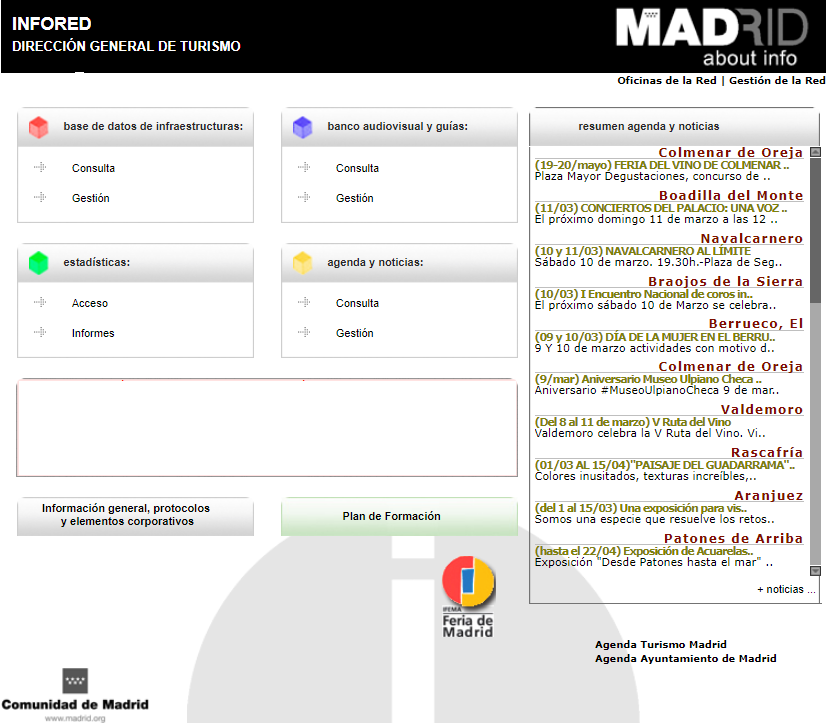Viewport: 840px width, 727px height.
Task: Open the IFEMA Feria de Madrid logo
Action: tap(468, 597)
